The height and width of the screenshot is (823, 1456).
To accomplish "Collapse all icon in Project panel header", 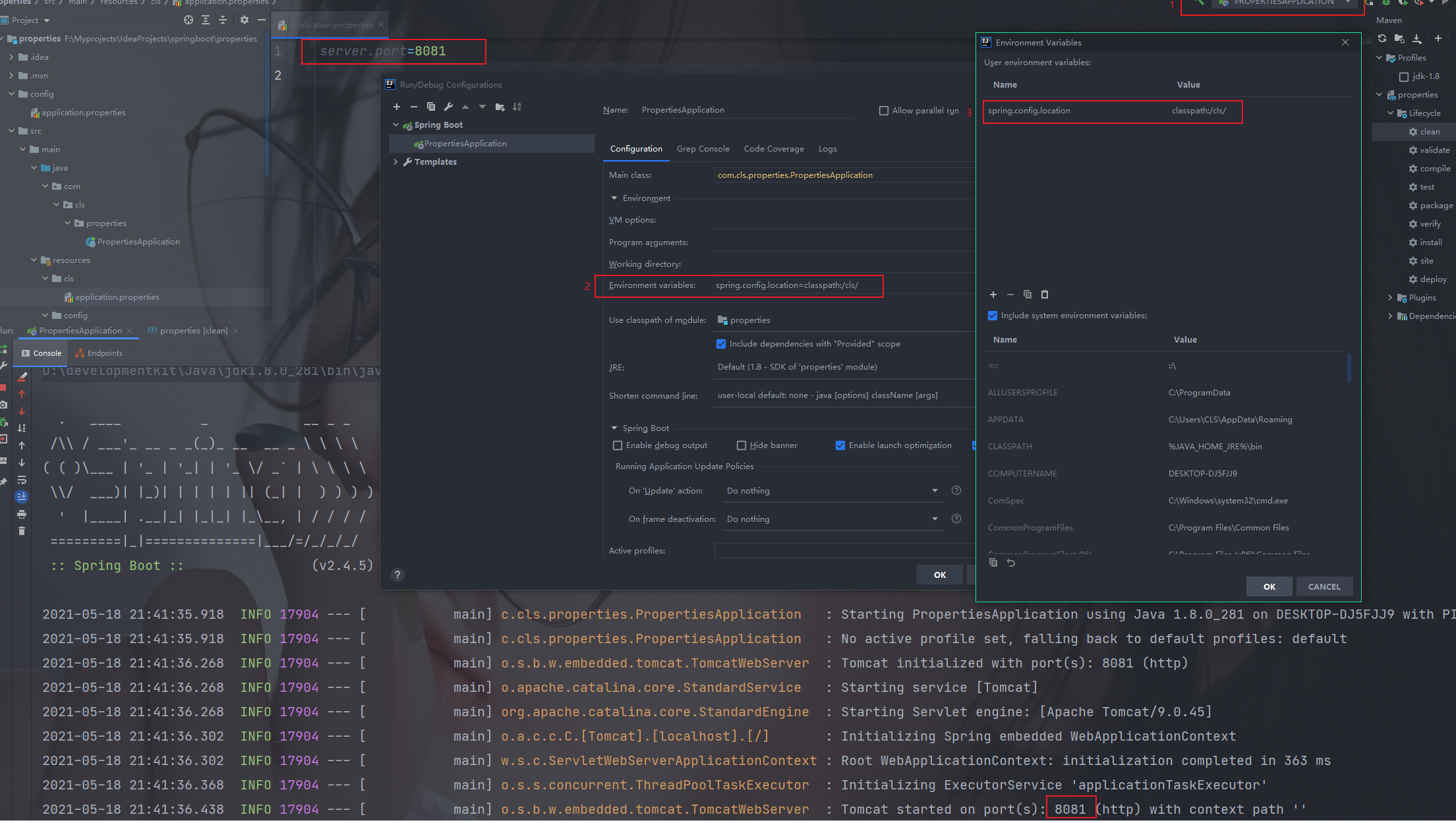I will 223,20.
